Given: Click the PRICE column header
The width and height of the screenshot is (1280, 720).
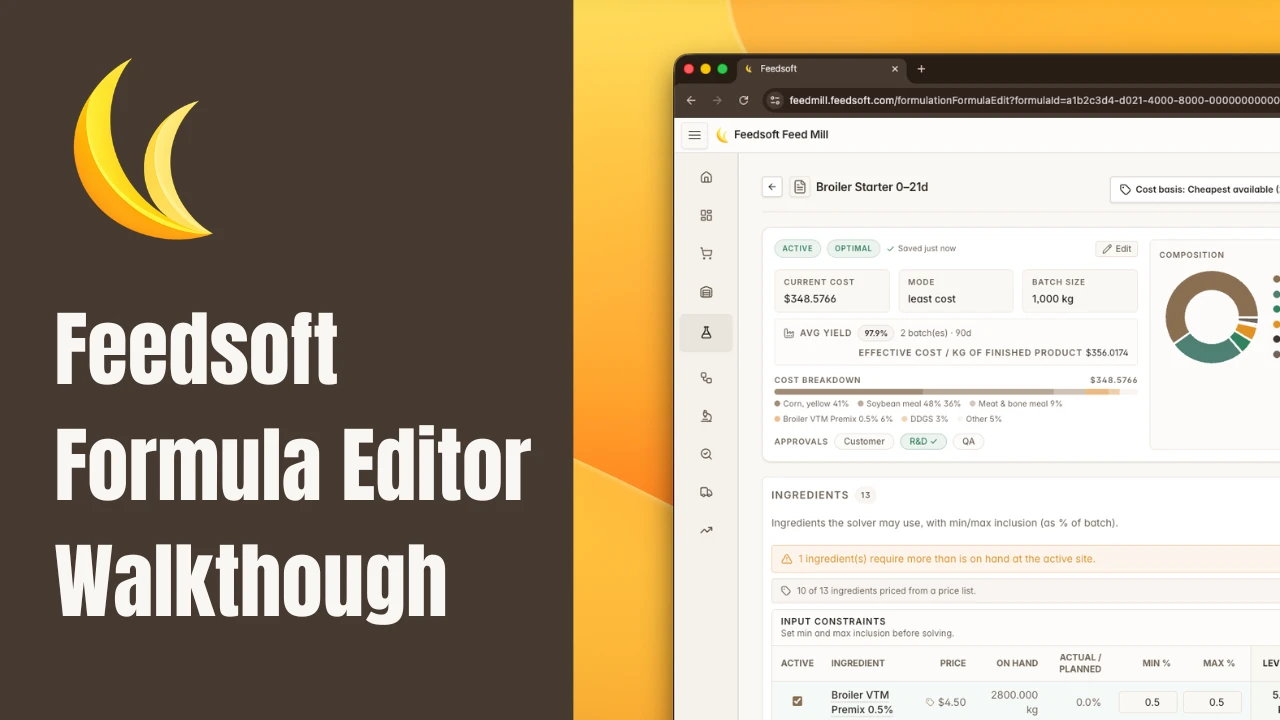Looking at the screenshot, I should coord(953,663).
